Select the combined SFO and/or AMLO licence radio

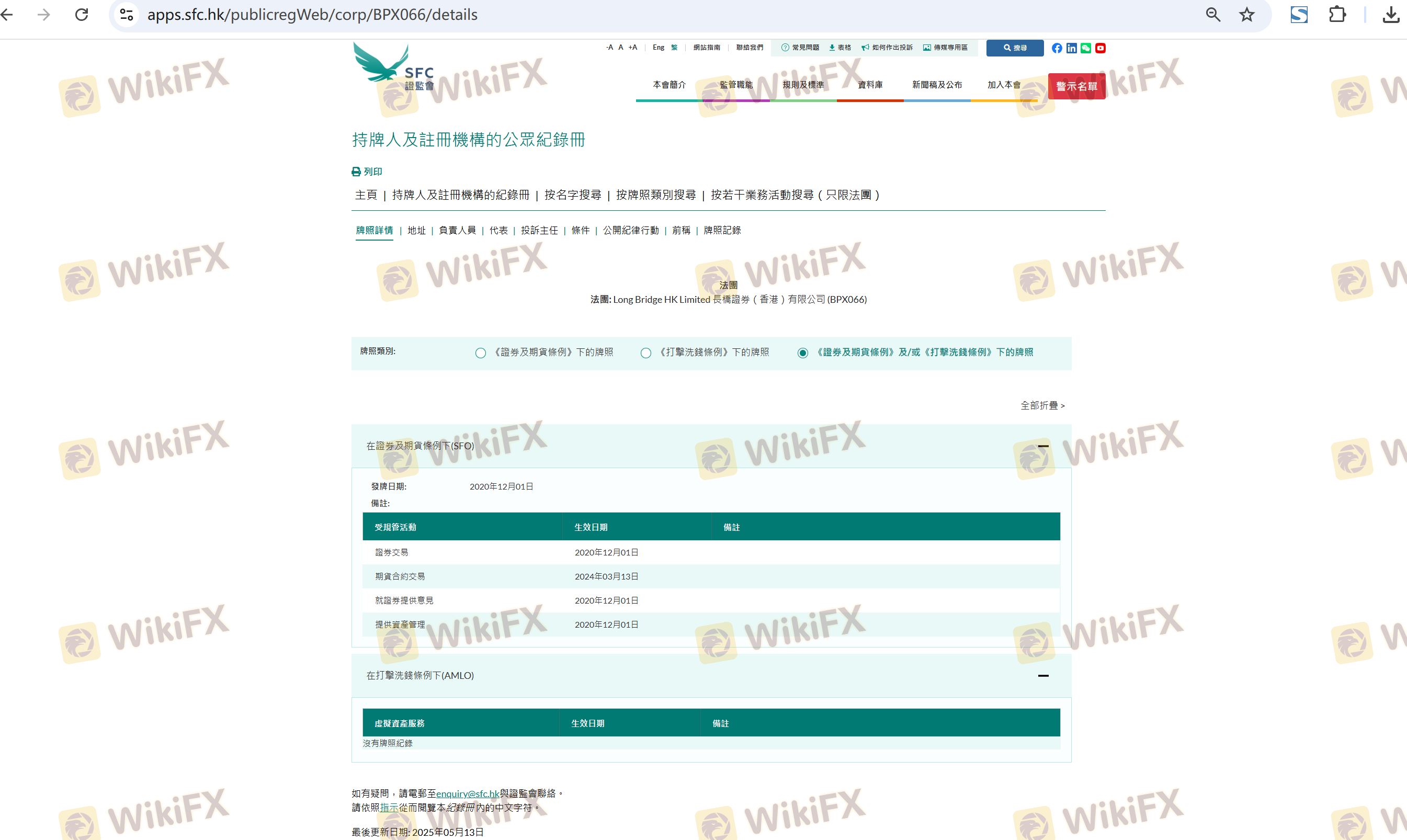point(802,353)
